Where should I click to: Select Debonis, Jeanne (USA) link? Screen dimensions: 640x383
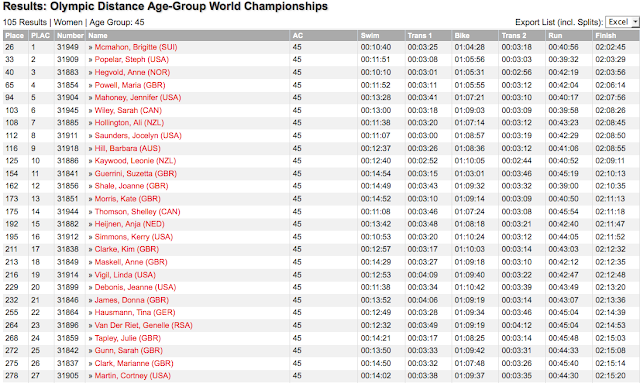pos(135,287)
